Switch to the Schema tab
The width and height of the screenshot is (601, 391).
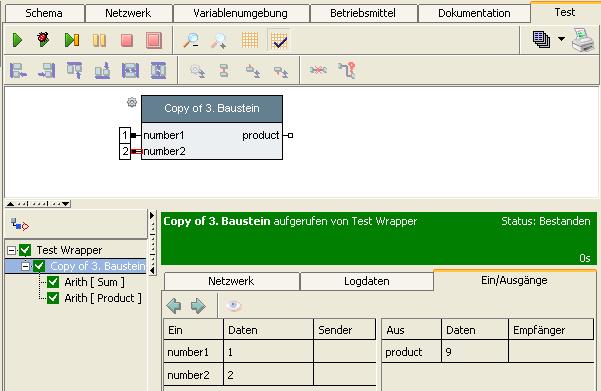pyautogui.click(x=44, y=13)
